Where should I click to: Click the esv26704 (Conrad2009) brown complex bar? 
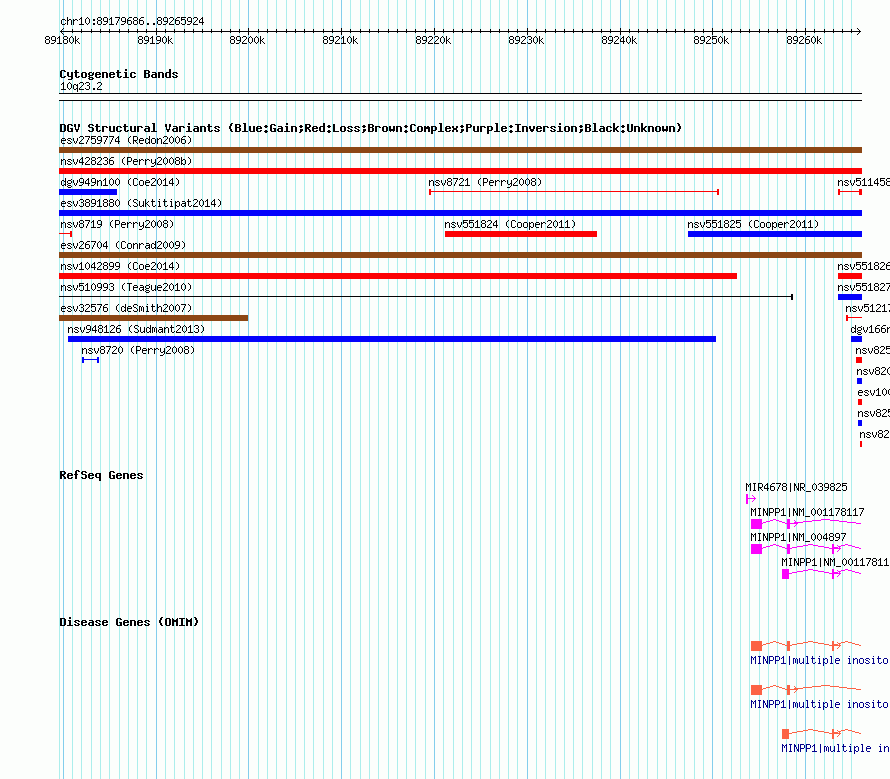[x=460, y=255]
